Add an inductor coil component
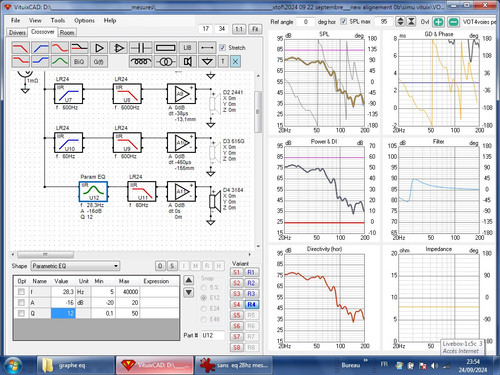This screenshot has width=500, height=375. click(x=141, y=62)
